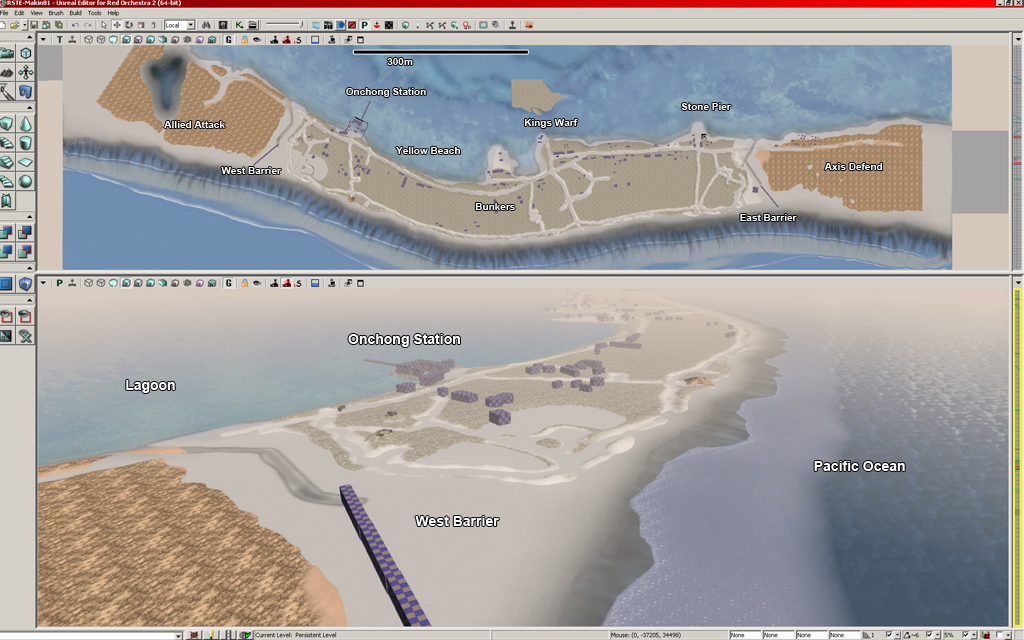Open the Brush menu
Viewport: 1024px width, 640px height.
coord(56,13)
